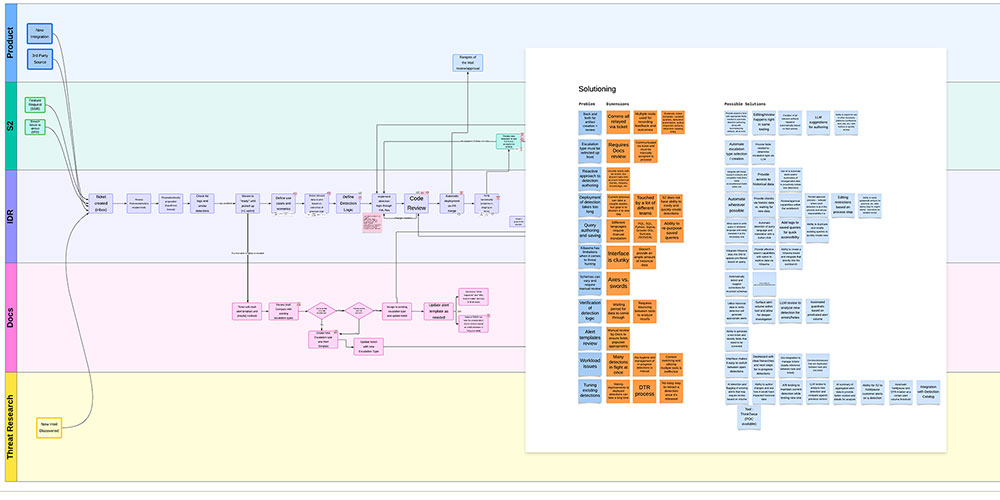This screenshot has width=1000, height=500.
Task: Select the 'Many detections in flight at once' note
Action: pos(618,365)
